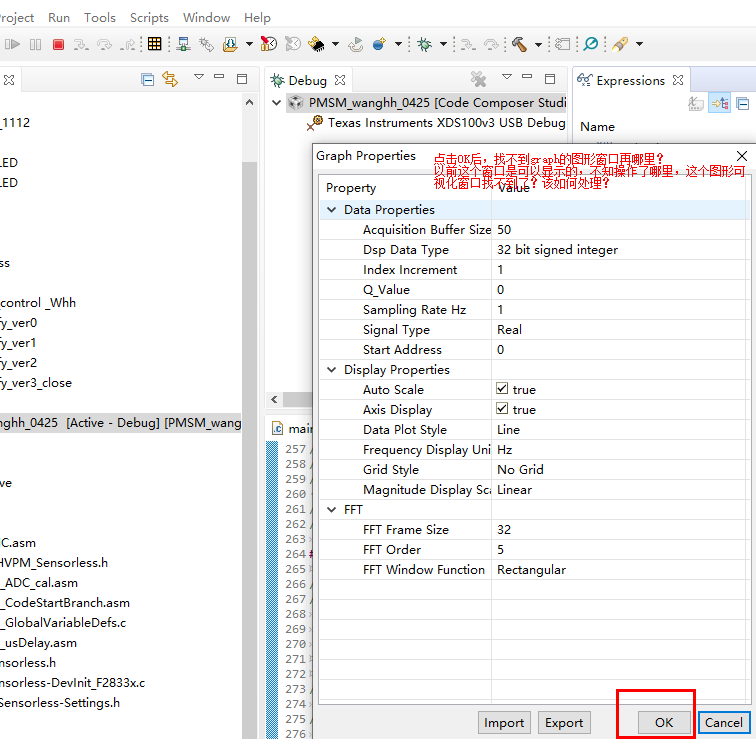Click the Resume debug icon
Screen dimensions: 756x739
[12, 45]
